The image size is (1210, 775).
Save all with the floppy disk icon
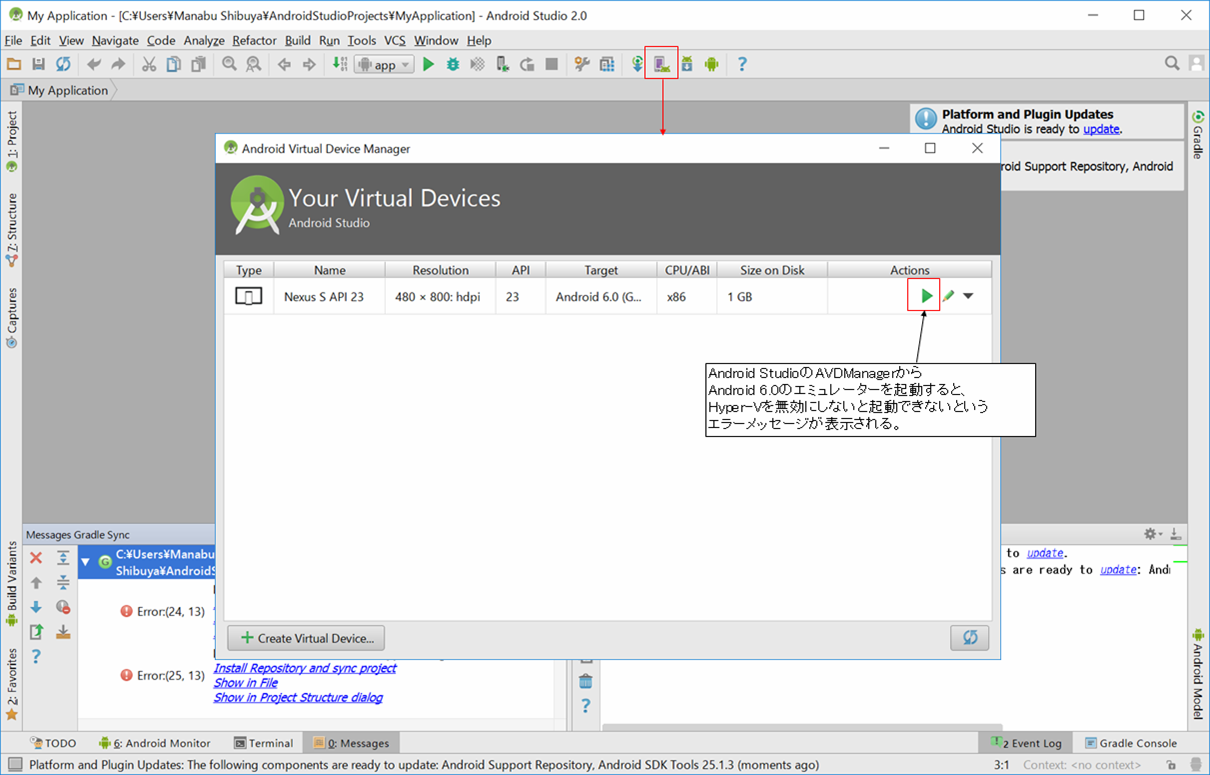(38, 64)
